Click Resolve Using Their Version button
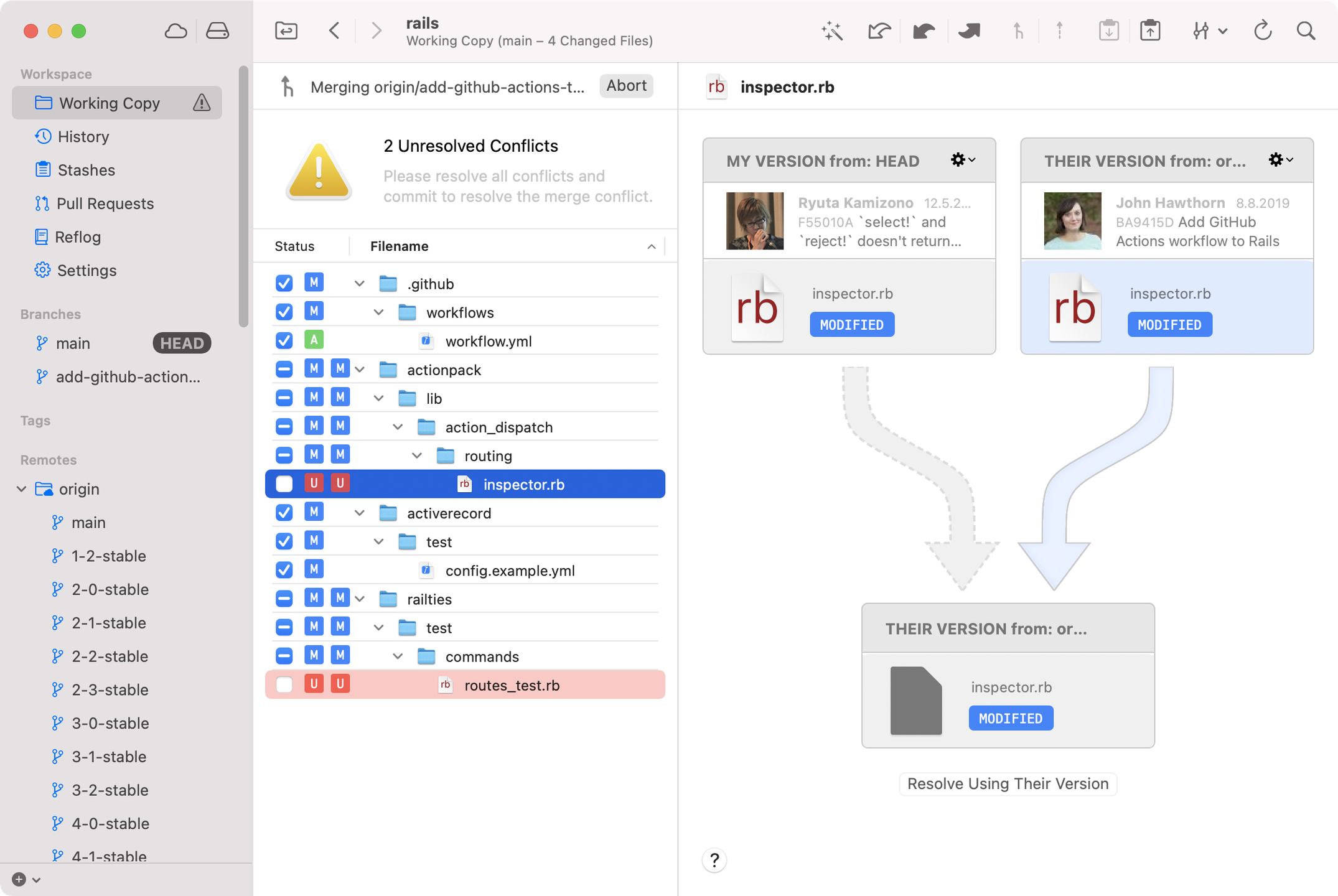Screen dimensions: 1338x896 1008,783
